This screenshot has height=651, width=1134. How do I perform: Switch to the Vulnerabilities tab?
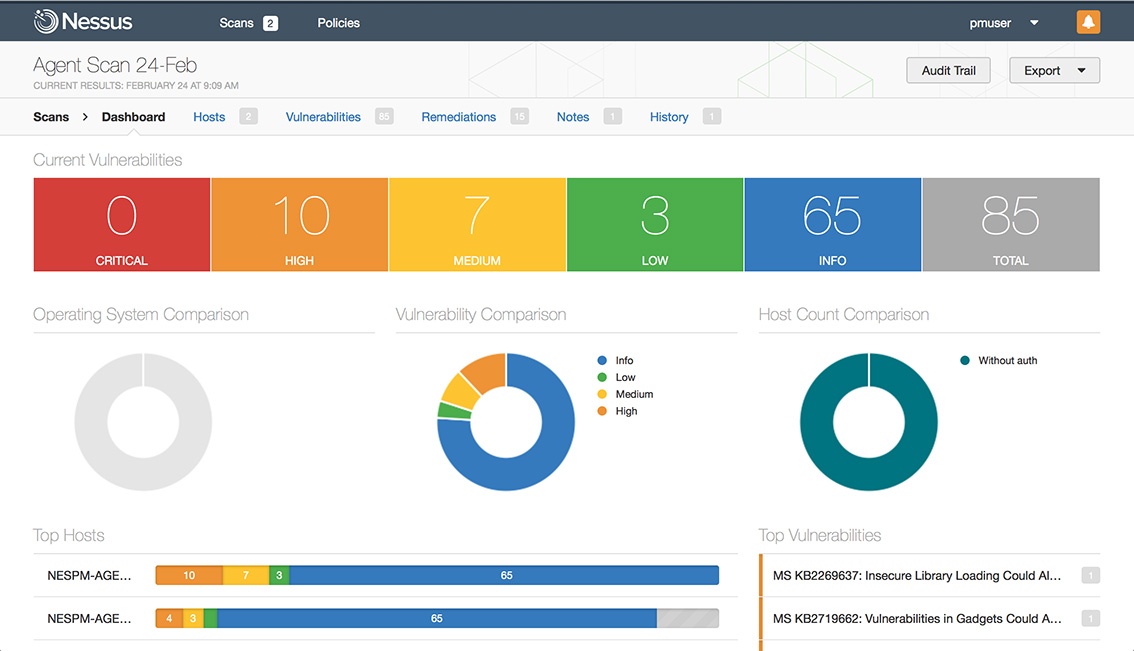tap(322, 116)
